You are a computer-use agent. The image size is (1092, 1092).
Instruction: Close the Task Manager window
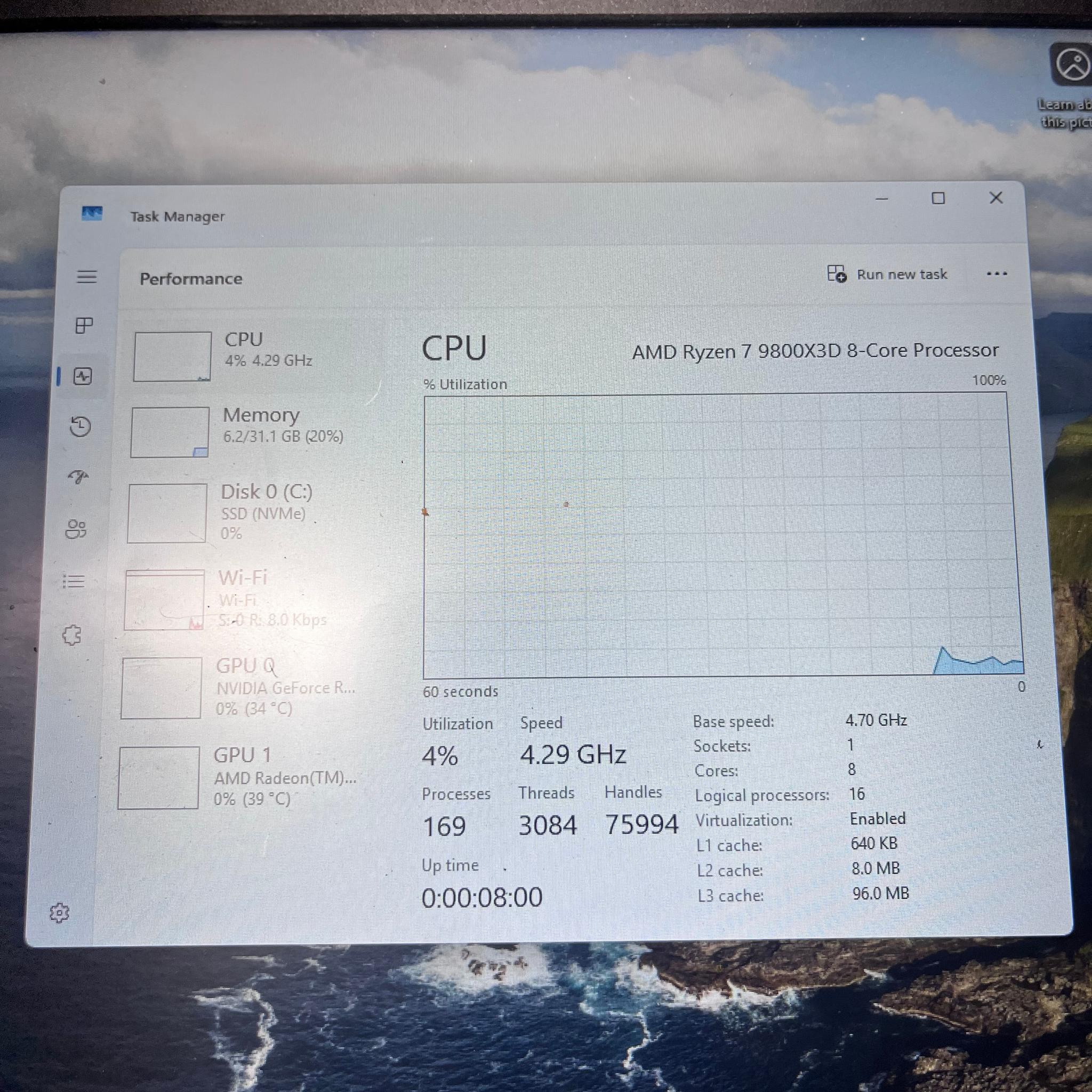tap(996, 197)
